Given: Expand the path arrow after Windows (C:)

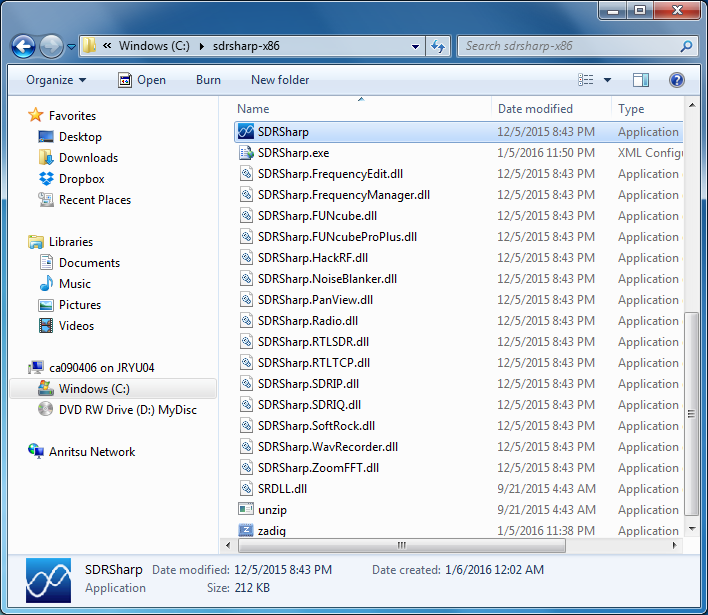Looking at the screenshot, I should (x=201, y=46).
